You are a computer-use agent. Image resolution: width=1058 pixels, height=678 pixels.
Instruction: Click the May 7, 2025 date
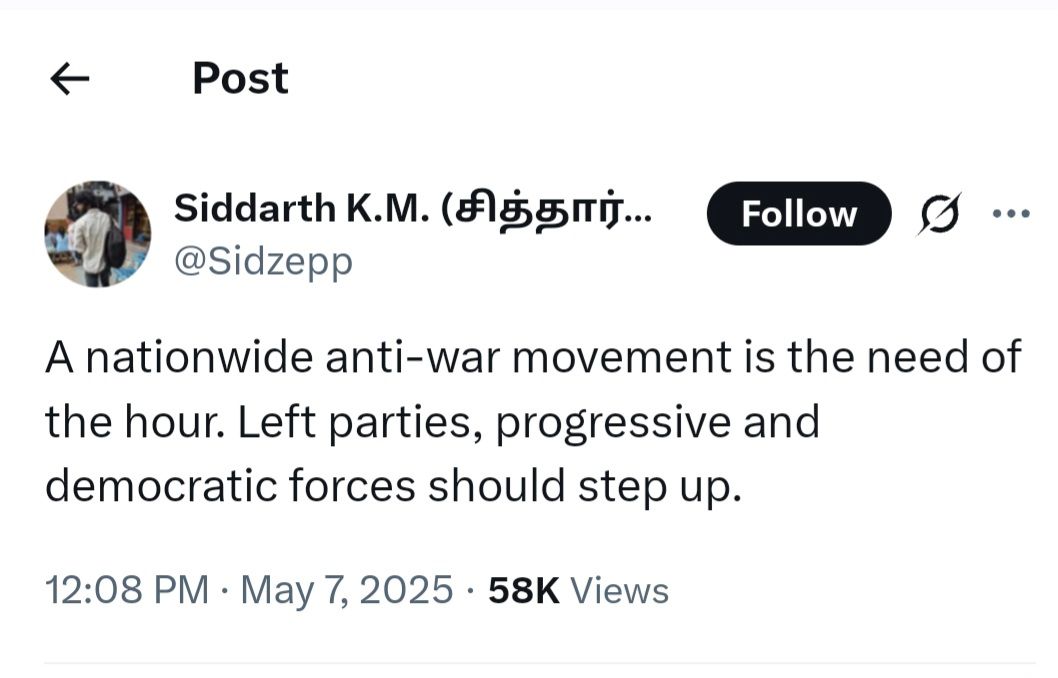point(347,590)
